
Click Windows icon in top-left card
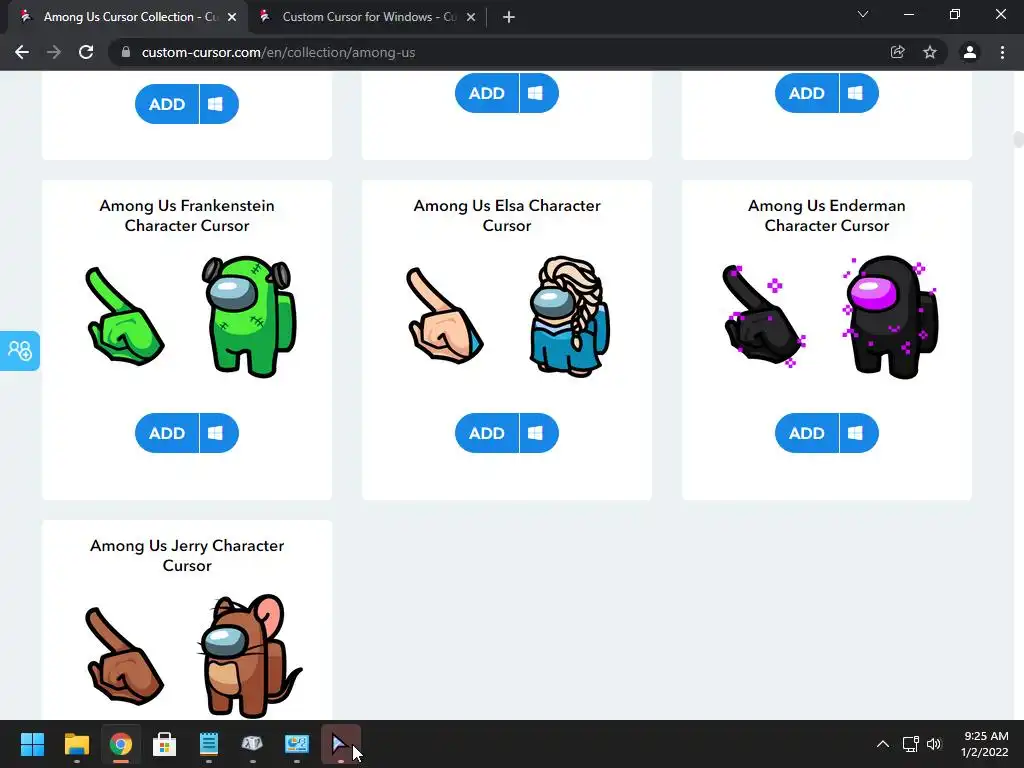pyautogui.click(x=218, y=104)
